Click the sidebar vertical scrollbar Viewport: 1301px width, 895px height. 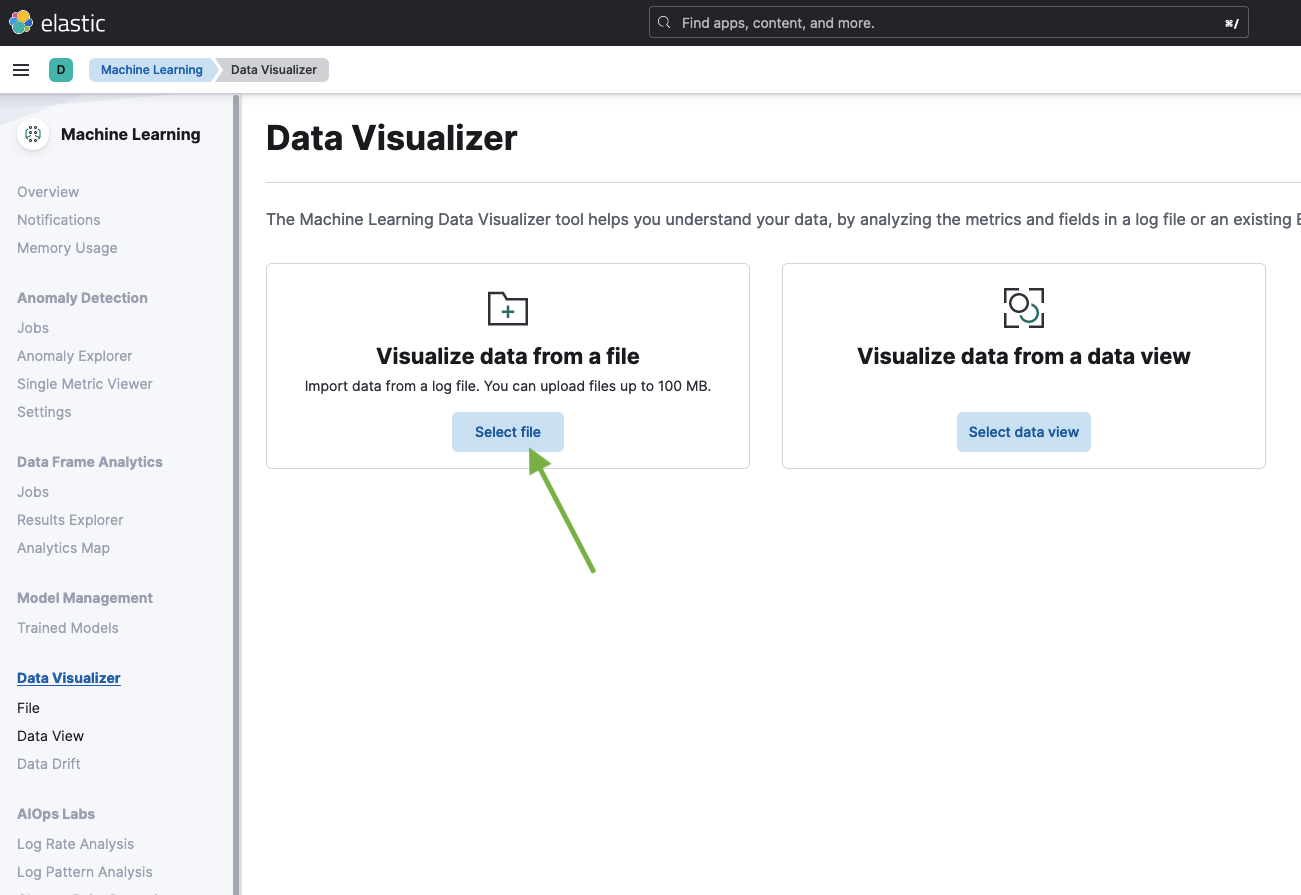tap(236, 494)
